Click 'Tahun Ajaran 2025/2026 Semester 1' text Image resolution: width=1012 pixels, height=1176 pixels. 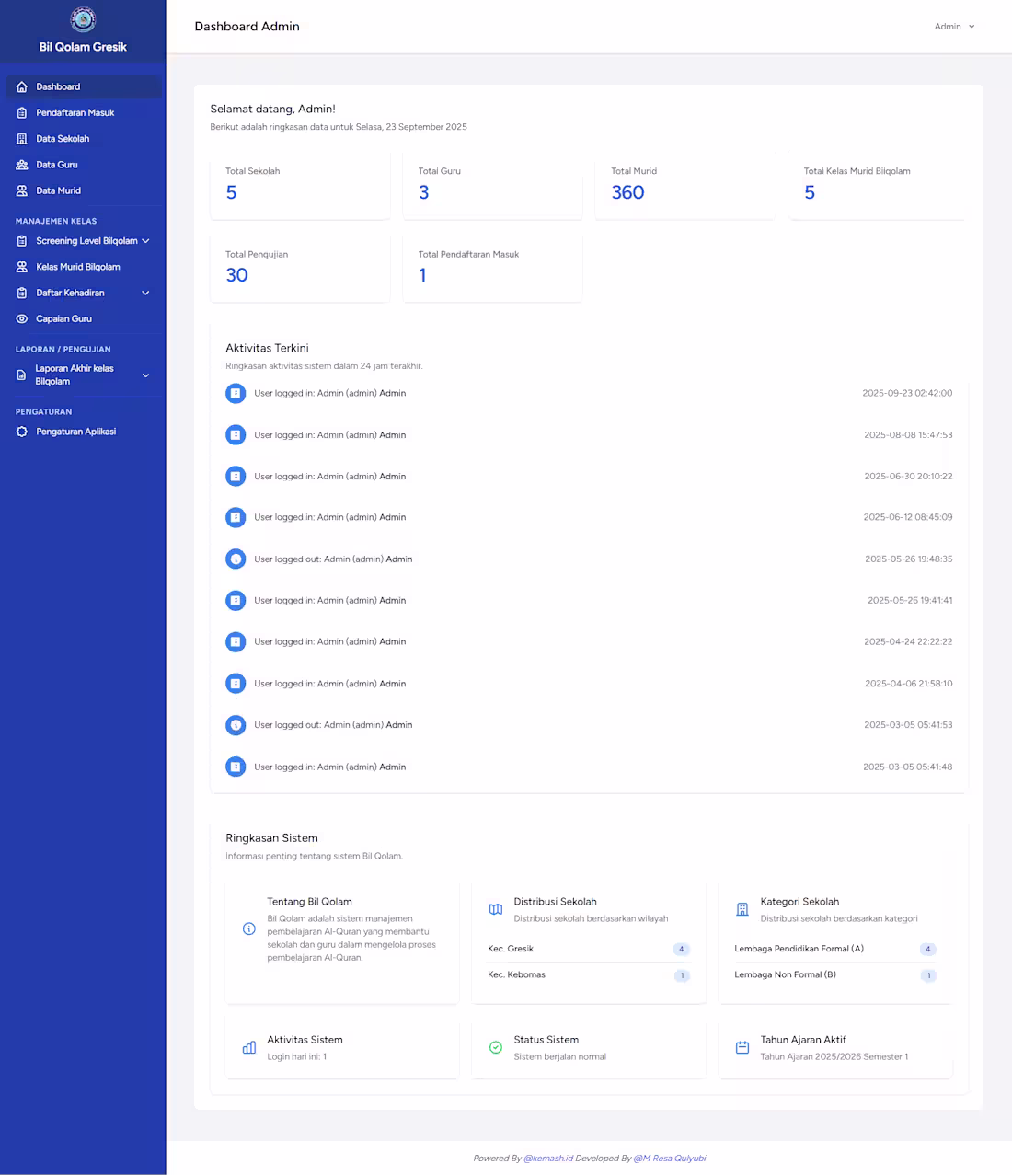click(x=834, y=1056)
